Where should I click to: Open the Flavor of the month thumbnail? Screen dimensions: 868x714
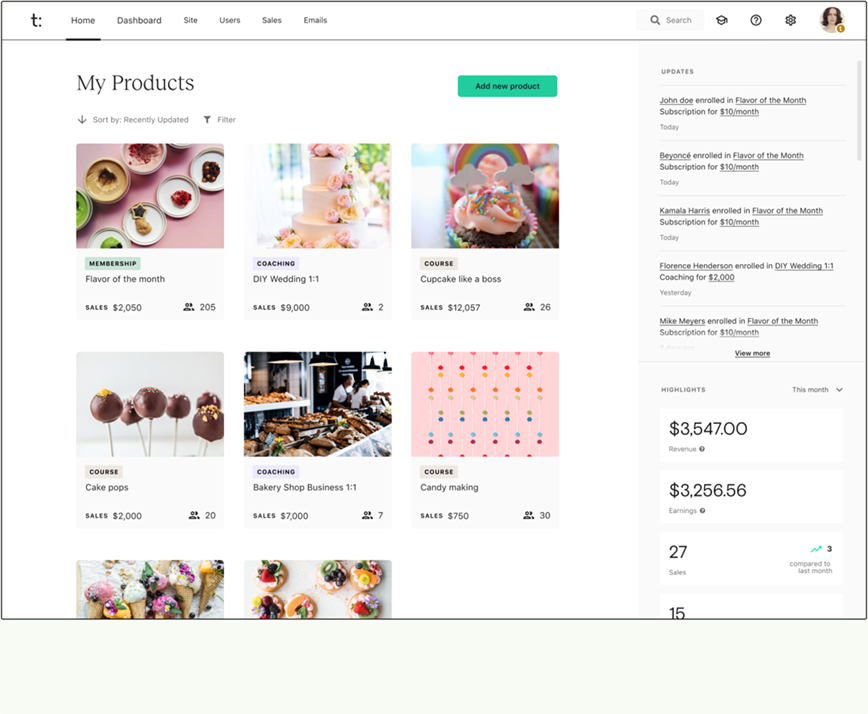[150, 196]
